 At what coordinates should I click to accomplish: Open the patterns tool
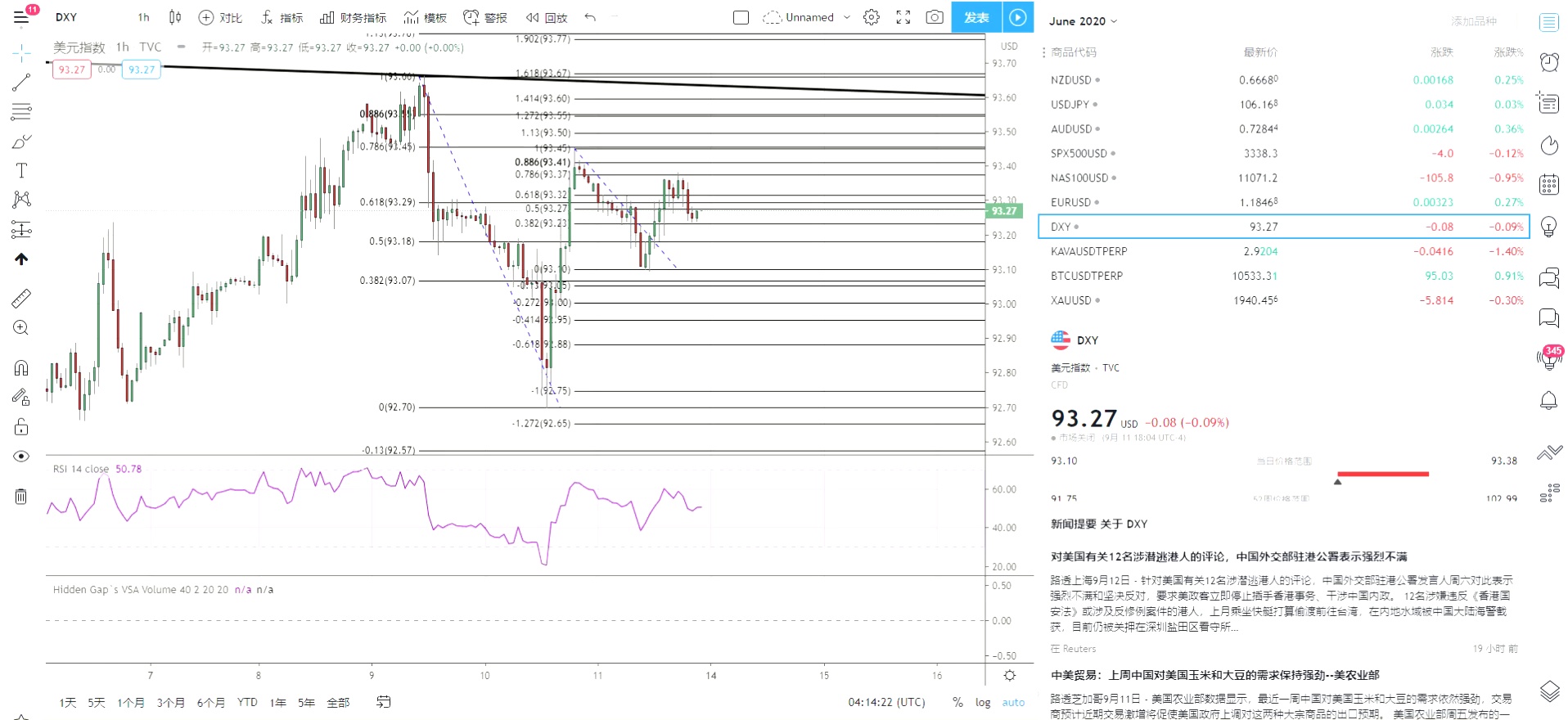pyautogui.click(x=21, y=200)
